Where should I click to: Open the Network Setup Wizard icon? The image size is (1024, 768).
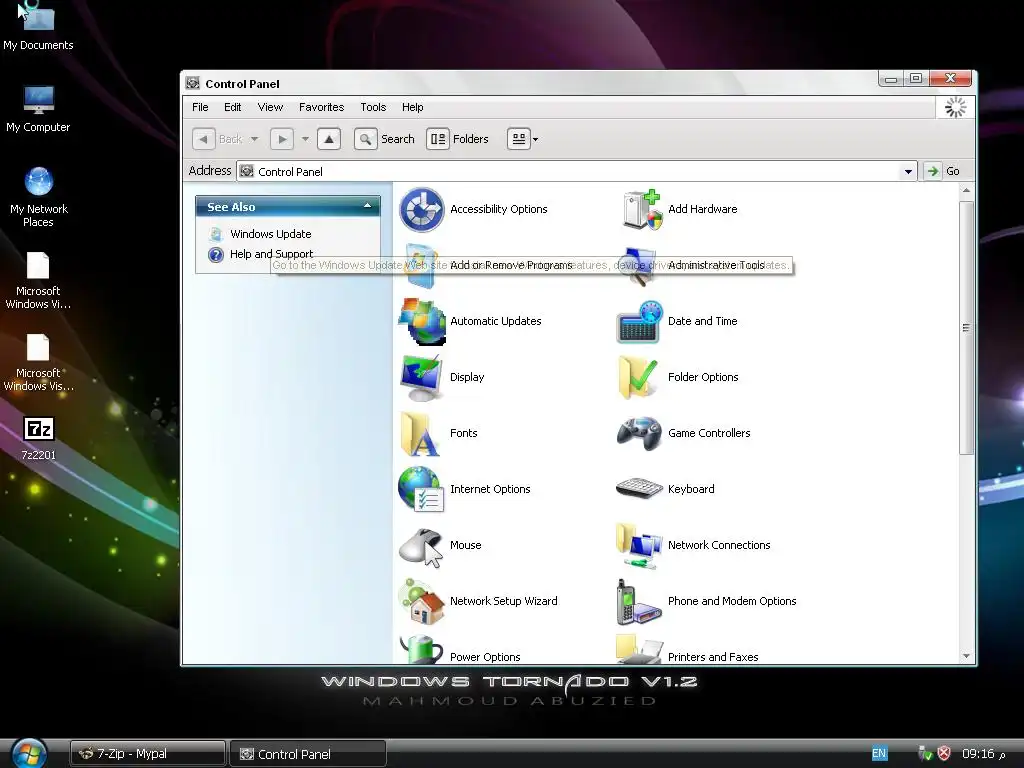422,601
